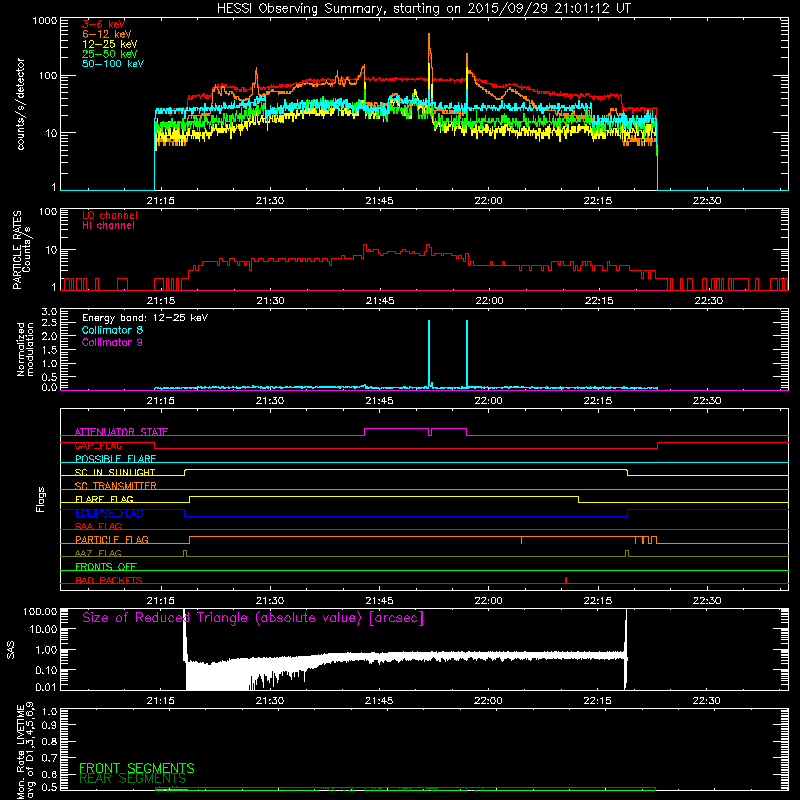
Task: Click the first cyan spike in the modulation plot
Action: (x=429, y=353)
